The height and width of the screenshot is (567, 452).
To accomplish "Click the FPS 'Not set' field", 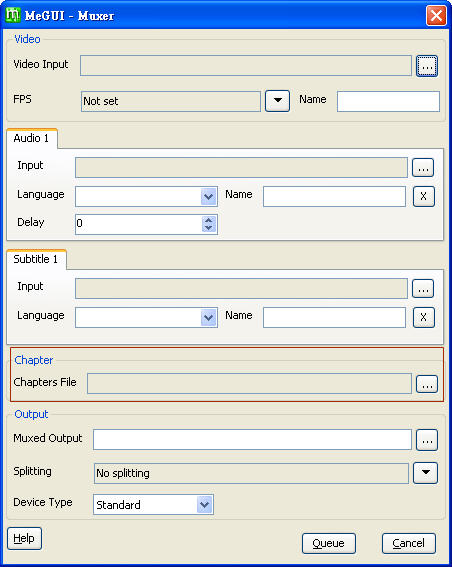I will click(x=171, y=101).
